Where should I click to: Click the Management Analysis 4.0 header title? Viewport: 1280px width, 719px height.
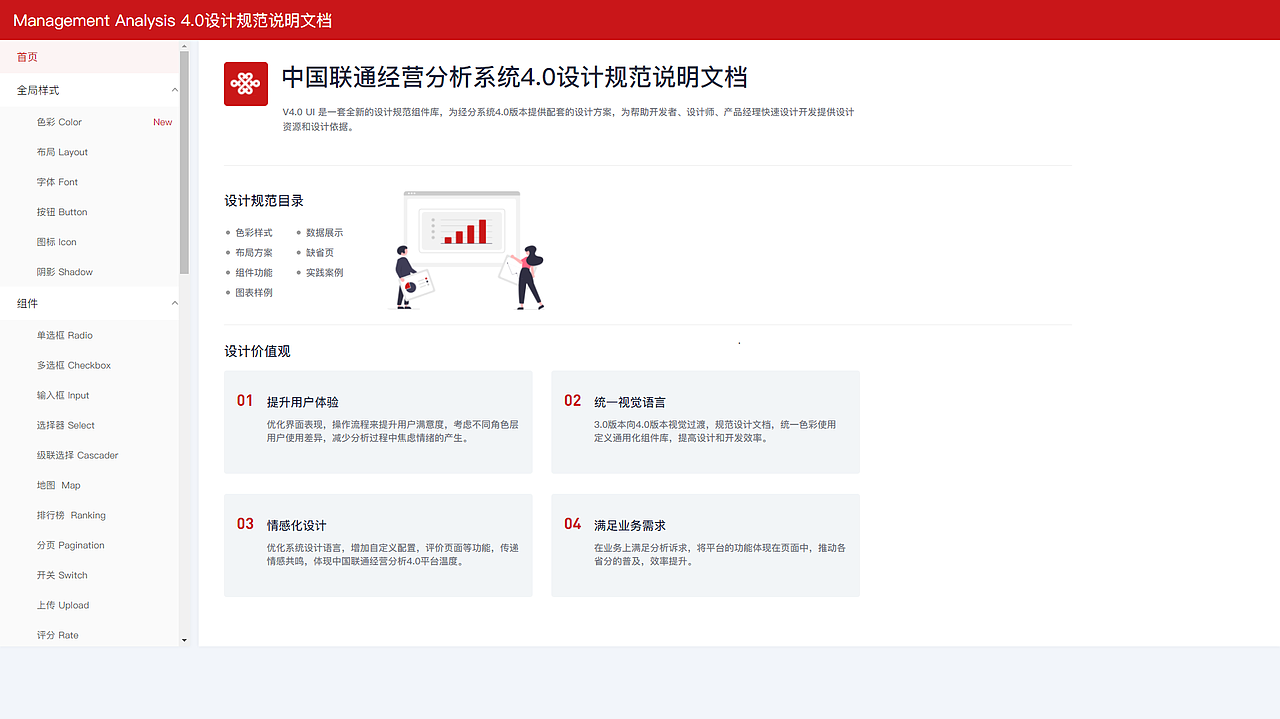click(172, 21)
